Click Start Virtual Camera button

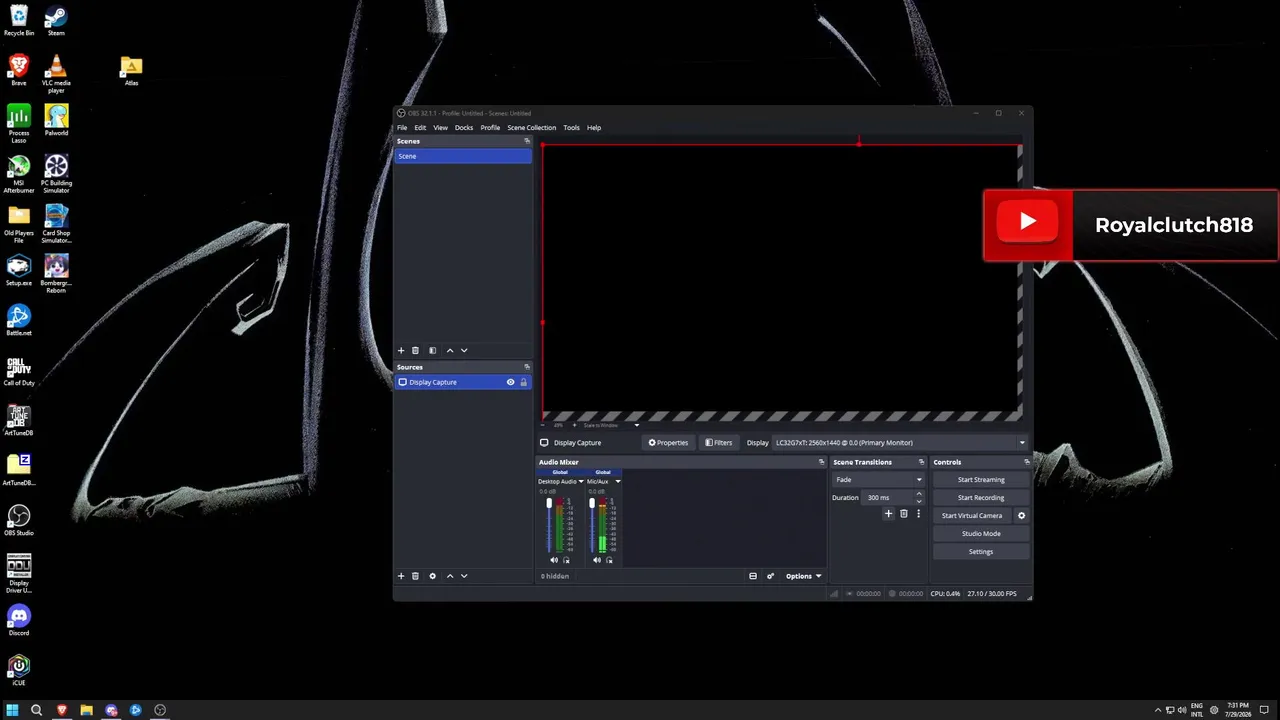point(972,516)
